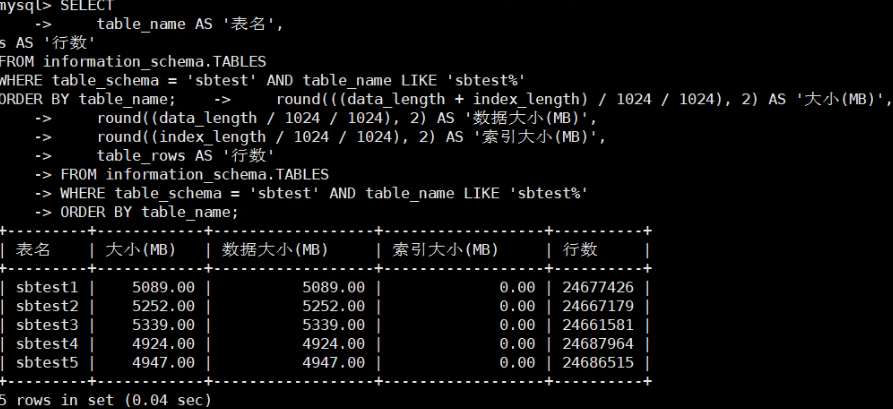Click the sbtest4 table name cell
The image size is (893, 409).
[46, 343]
